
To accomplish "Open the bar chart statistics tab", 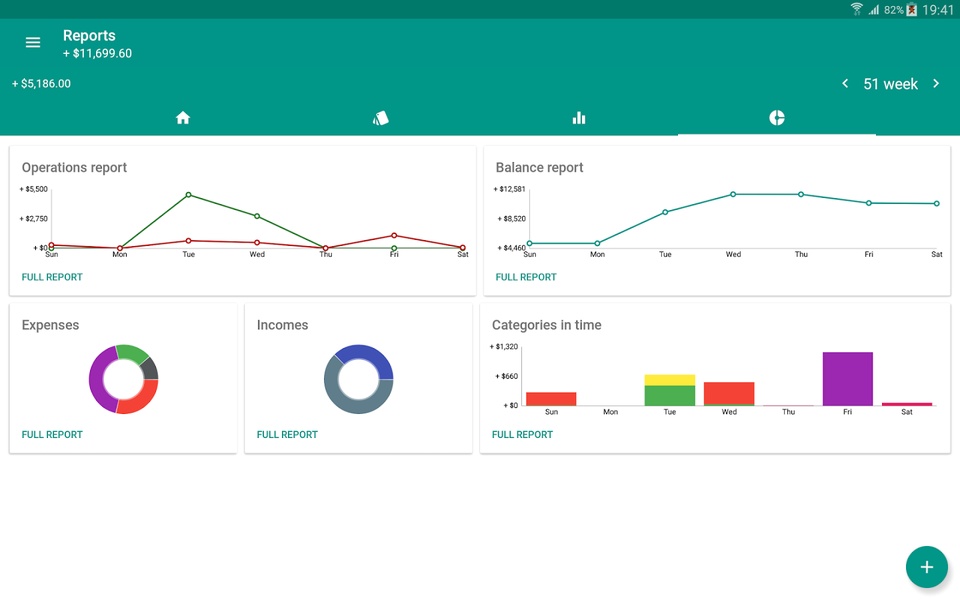I will pos(579,118).
